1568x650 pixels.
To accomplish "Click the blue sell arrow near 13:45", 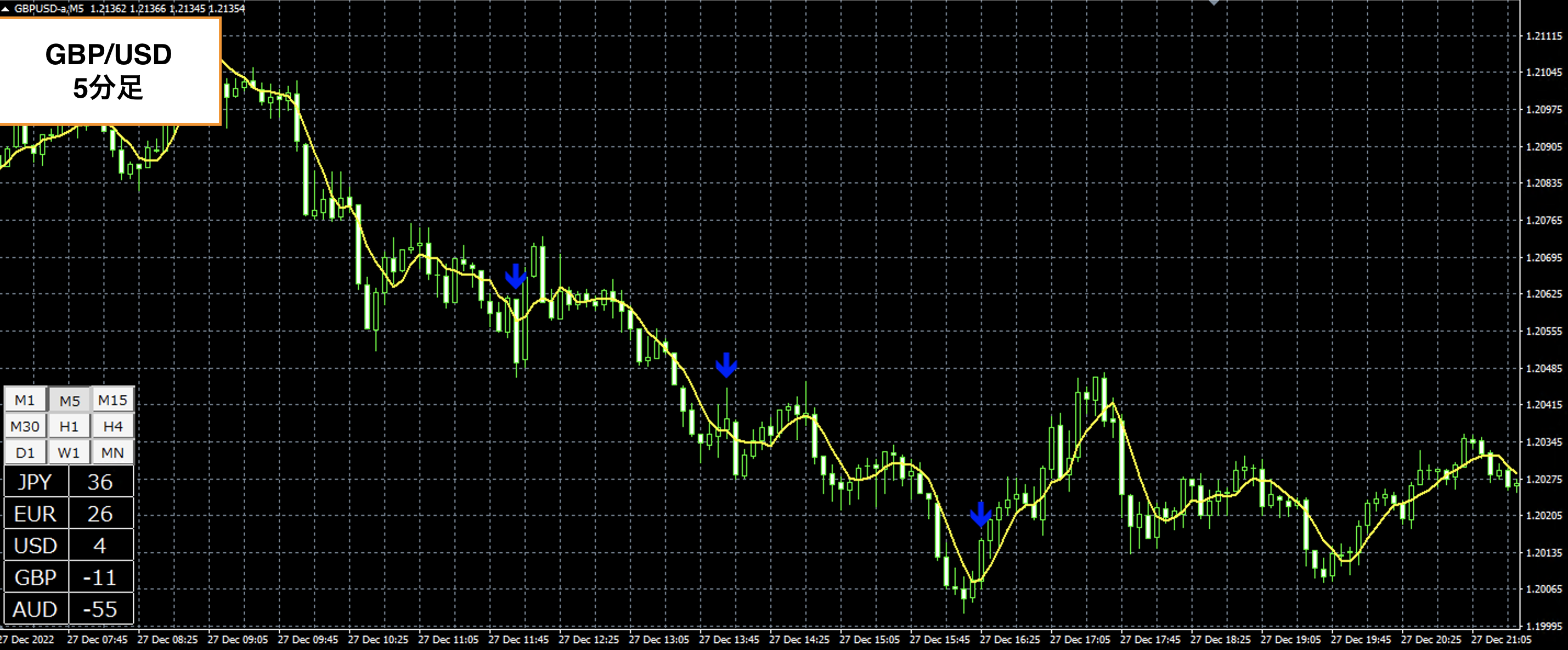I will coord(726,365).
